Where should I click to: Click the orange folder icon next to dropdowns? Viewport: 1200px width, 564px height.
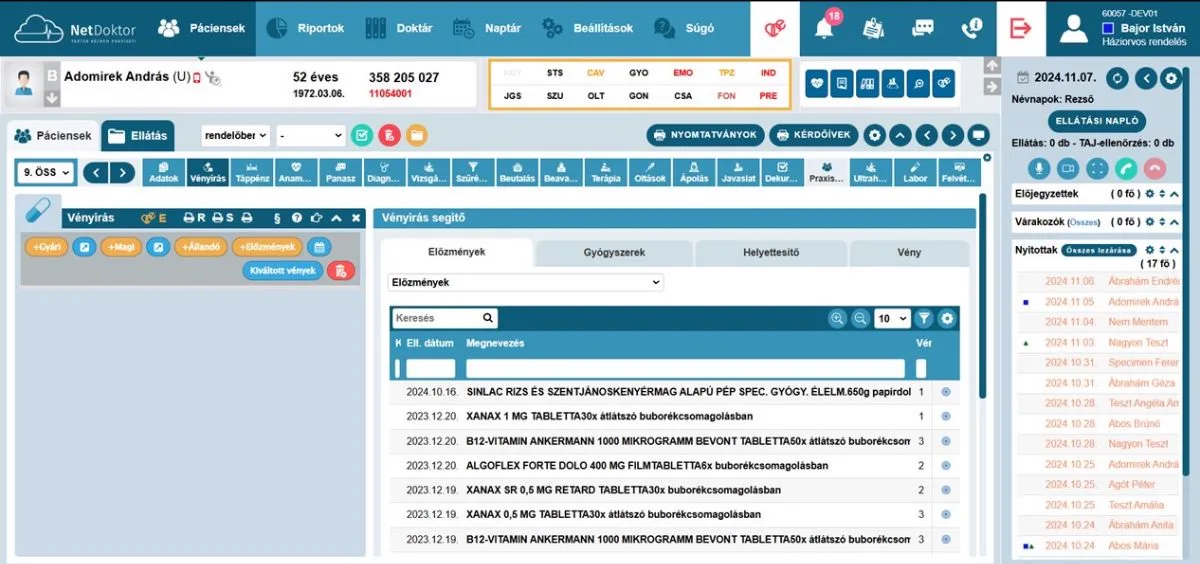(x=416, y=135)
